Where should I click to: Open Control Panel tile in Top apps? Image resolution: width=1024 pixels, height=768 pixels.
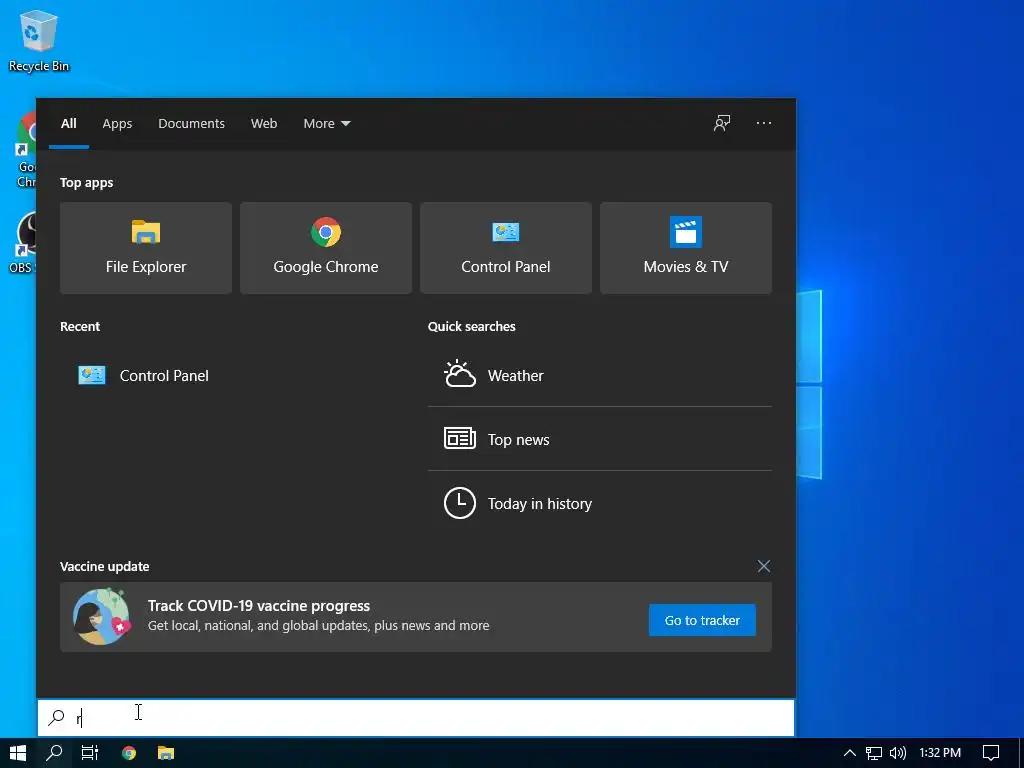point(505,248)
